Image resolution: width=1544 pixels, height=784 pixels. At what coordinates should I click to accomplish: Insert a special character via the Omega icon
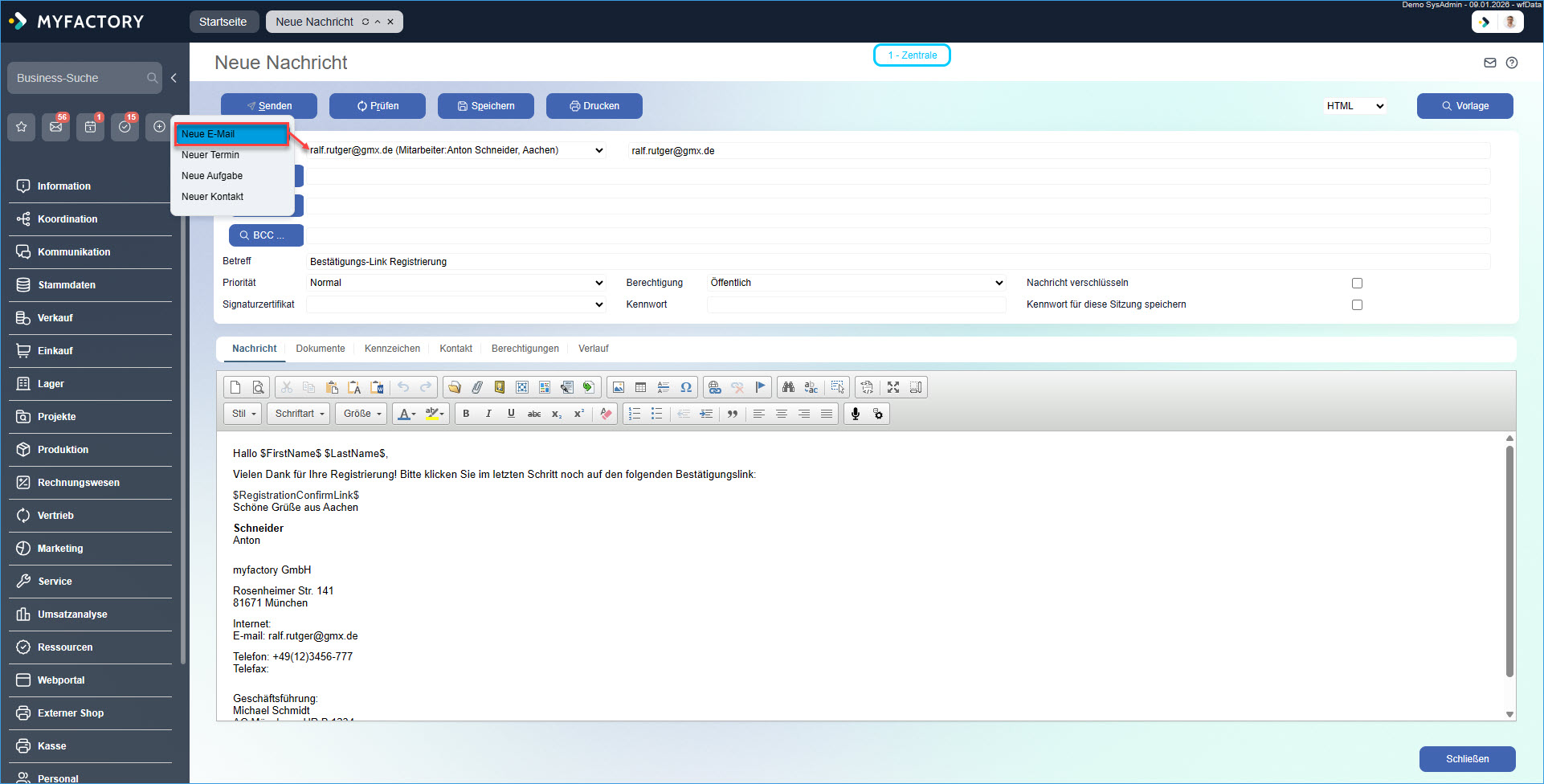686,387
